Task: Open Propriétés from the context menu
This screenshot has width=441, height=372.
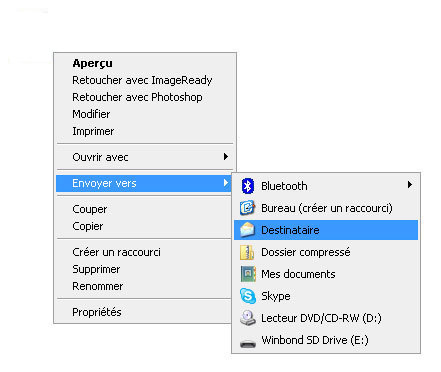Action: coord(97,312)
